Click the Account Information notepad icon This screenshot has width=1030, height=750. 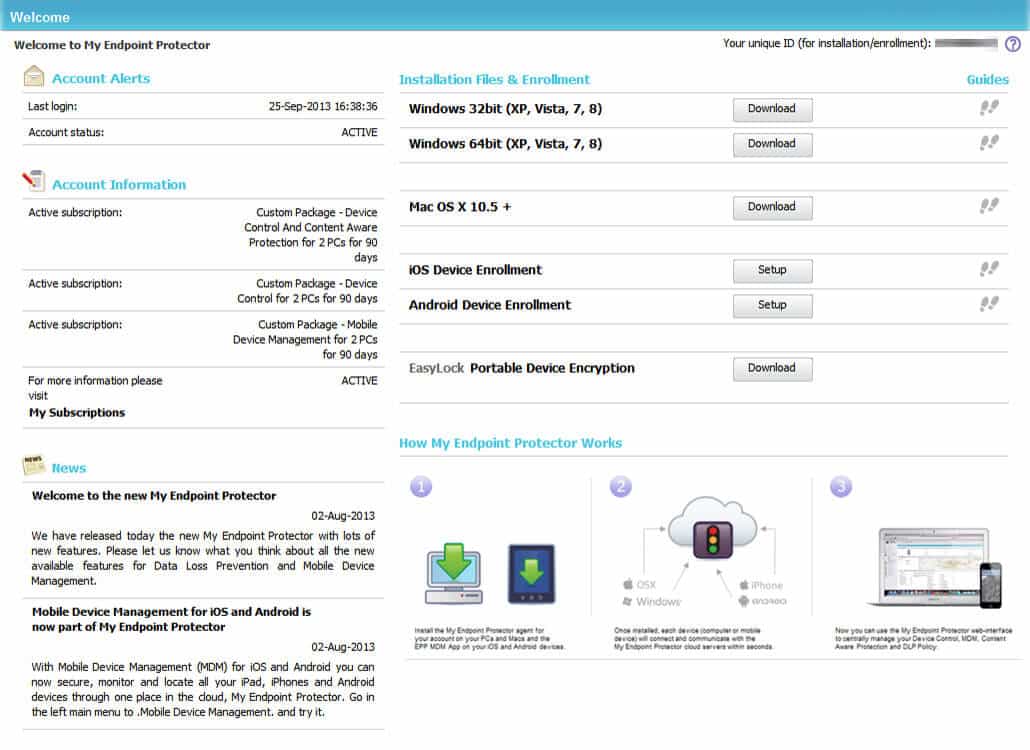coord(34,181)
